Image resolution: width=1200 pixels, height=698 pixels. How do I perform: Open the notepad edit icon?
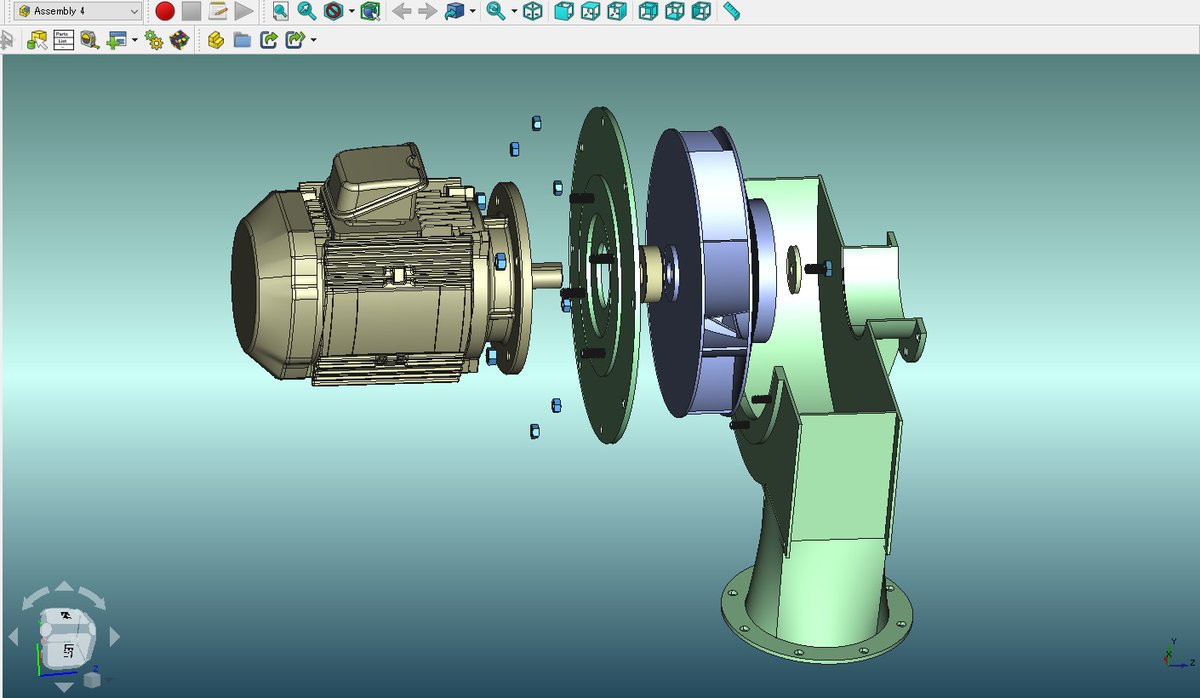(218, 11)
